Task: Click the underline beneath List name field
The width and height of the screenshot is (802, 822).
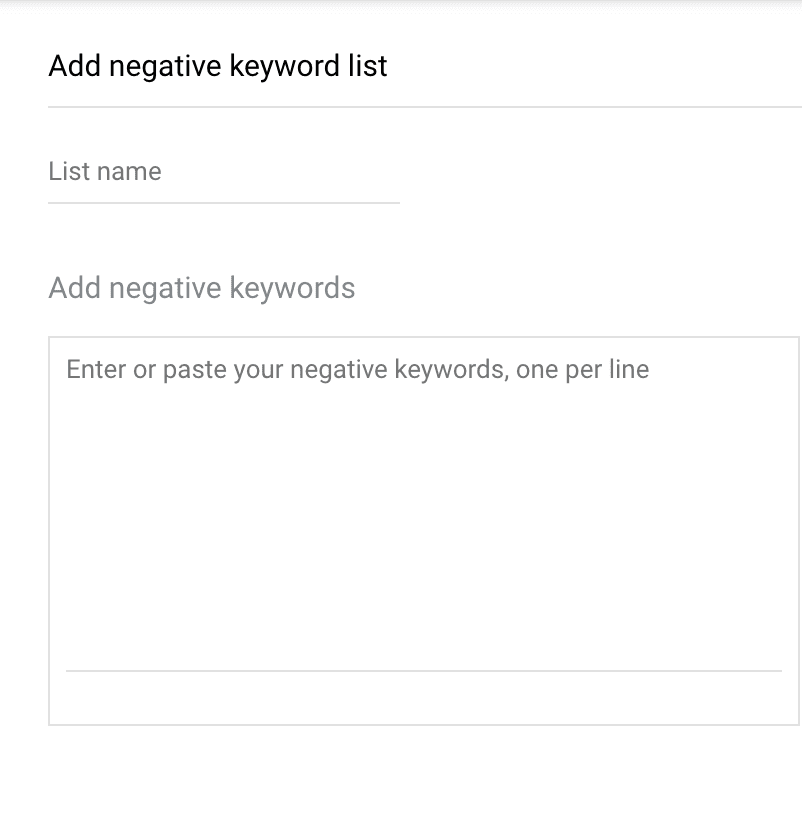Action: tap(222, 203)
